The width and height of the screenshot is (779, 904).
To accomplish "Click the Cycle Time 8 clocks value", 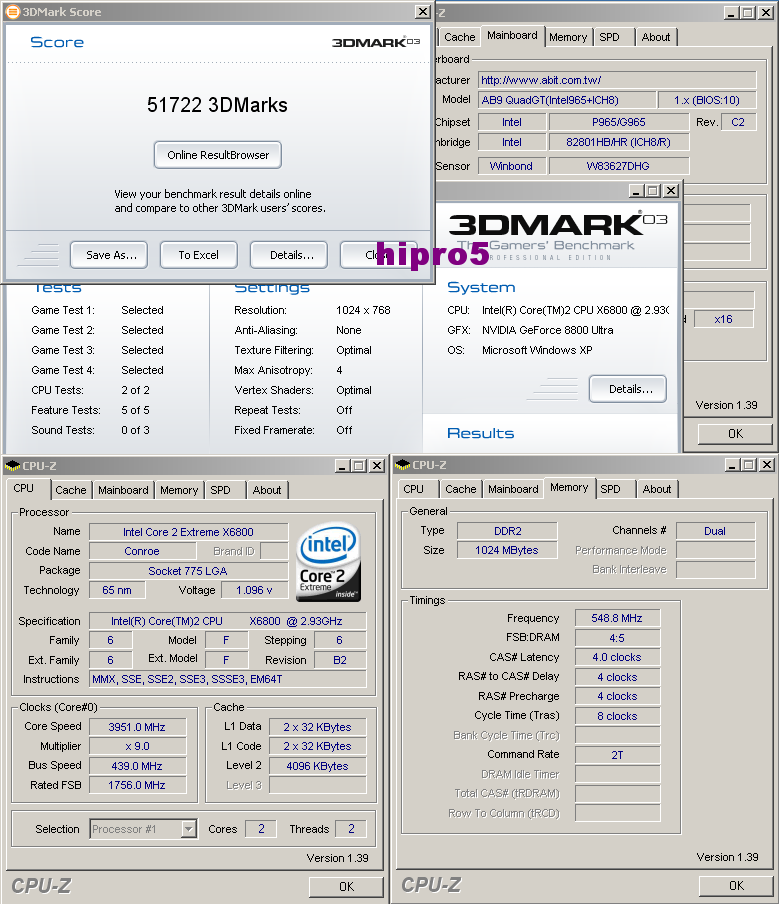I will pos(617,716).
